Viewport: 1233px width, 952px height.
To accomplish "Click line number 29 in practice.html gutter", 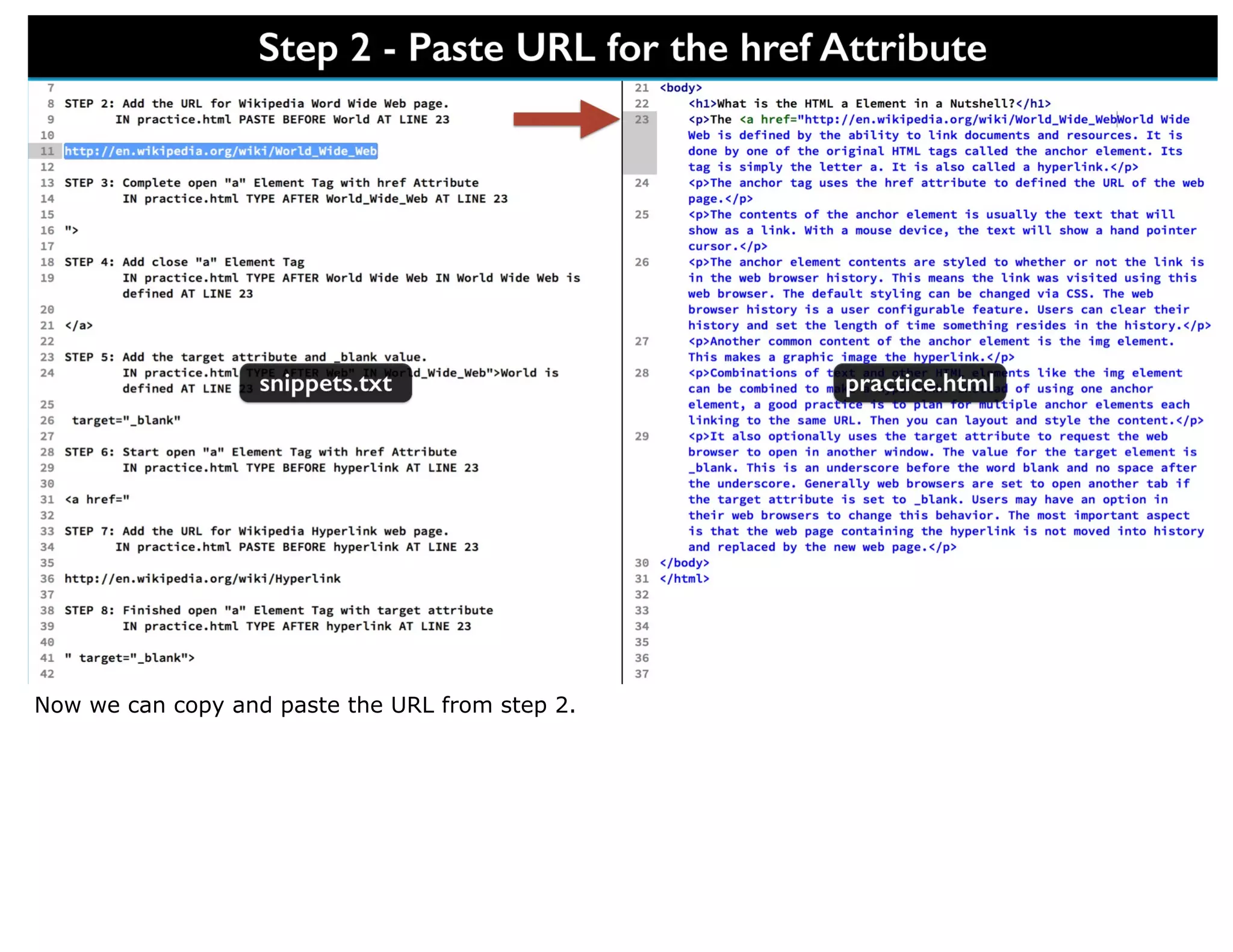I will click(642, 436).
